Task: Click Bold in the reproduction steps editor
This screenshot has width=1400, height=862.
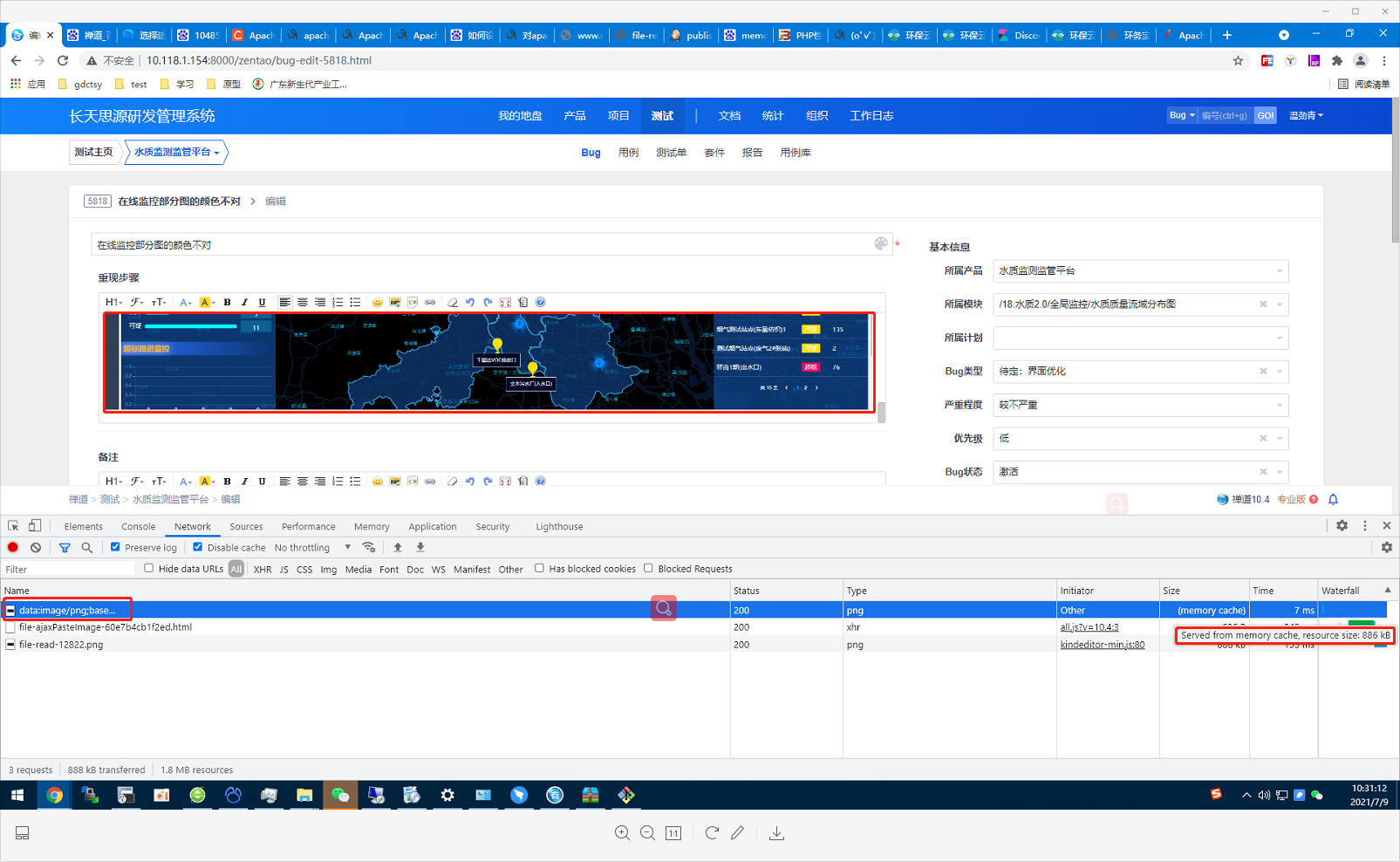Action: (x=227, y=302)
